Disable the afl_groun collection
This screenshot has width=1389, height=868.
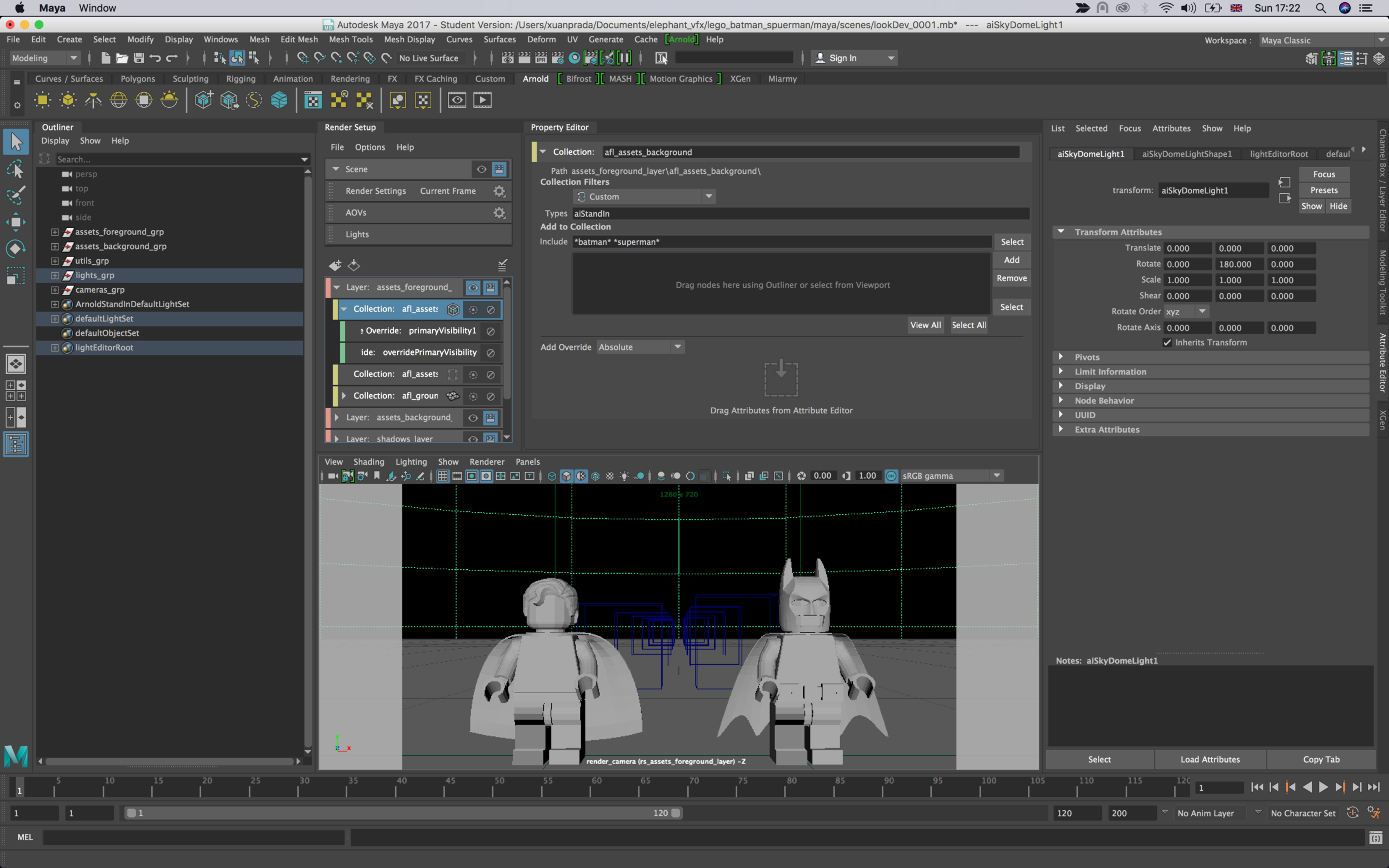[491, 396]
